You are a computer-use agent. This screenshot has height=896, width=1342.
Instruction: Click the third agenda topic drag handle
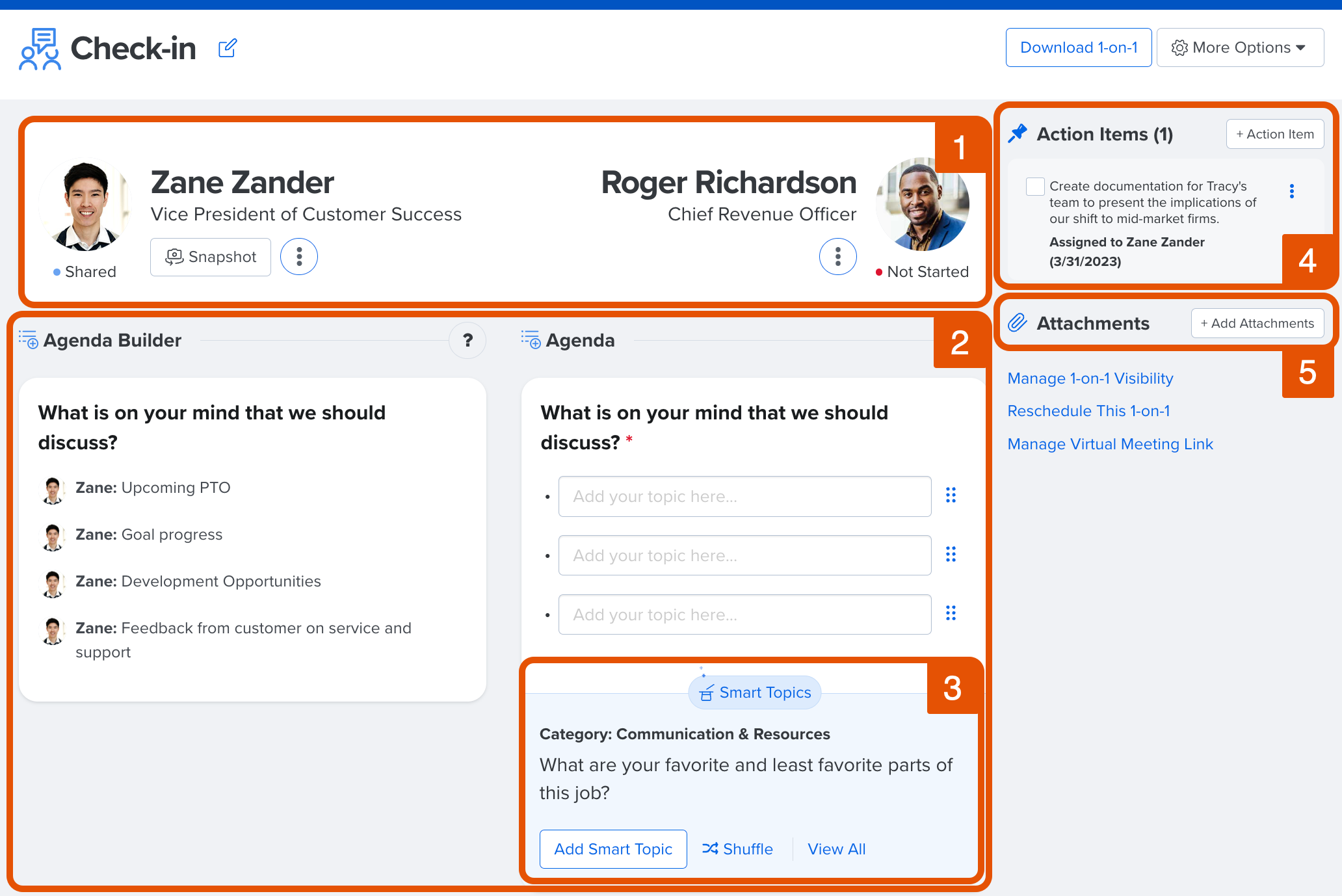click(951, 613)
